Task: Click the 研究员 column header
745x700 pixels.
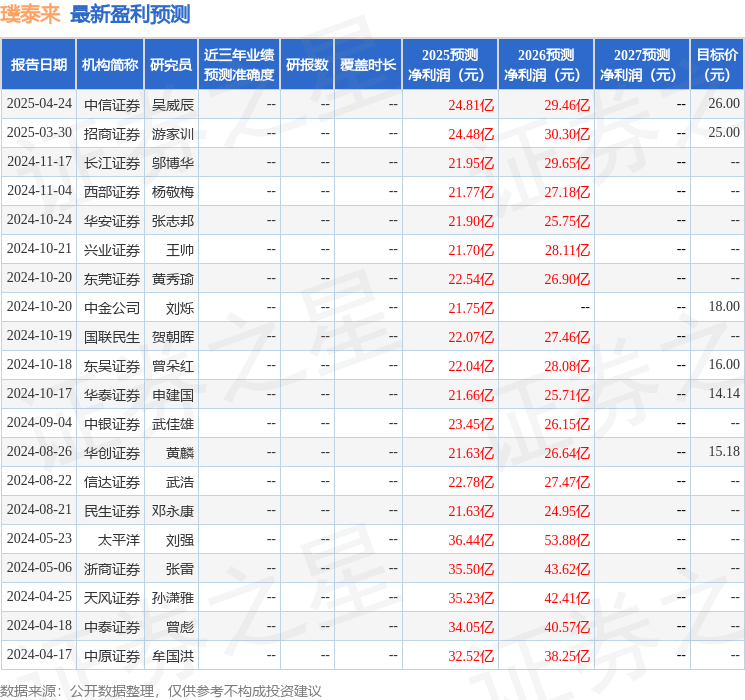Action: pyautogui.click(x=171, y=64)
